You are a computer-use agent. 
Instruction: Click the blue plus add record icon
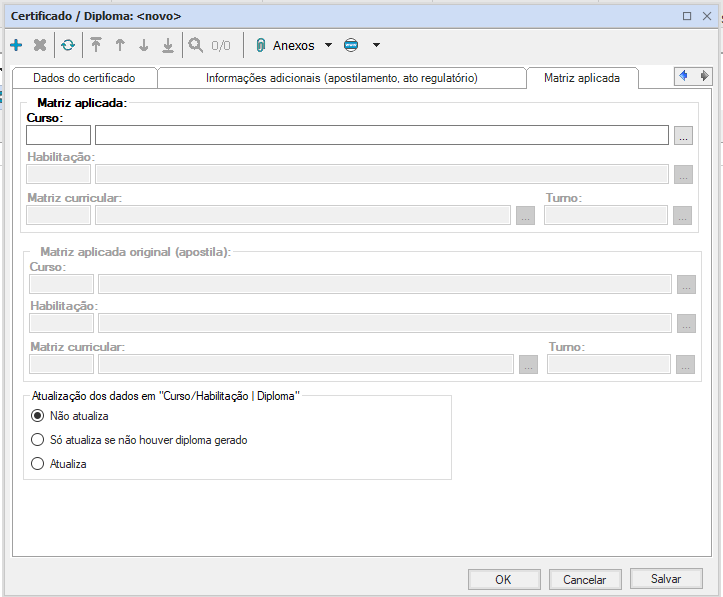[x=16, y=45]
